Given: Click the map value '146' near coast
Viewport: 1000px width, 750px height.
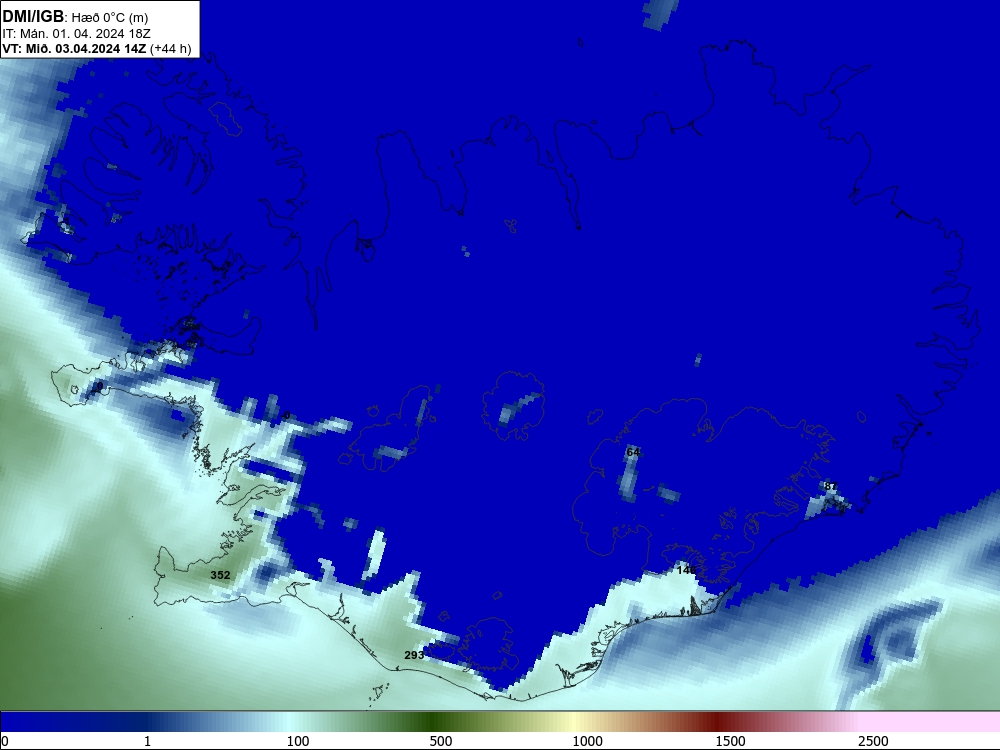Looking at the screenshot, I should (x=686, y=570).
